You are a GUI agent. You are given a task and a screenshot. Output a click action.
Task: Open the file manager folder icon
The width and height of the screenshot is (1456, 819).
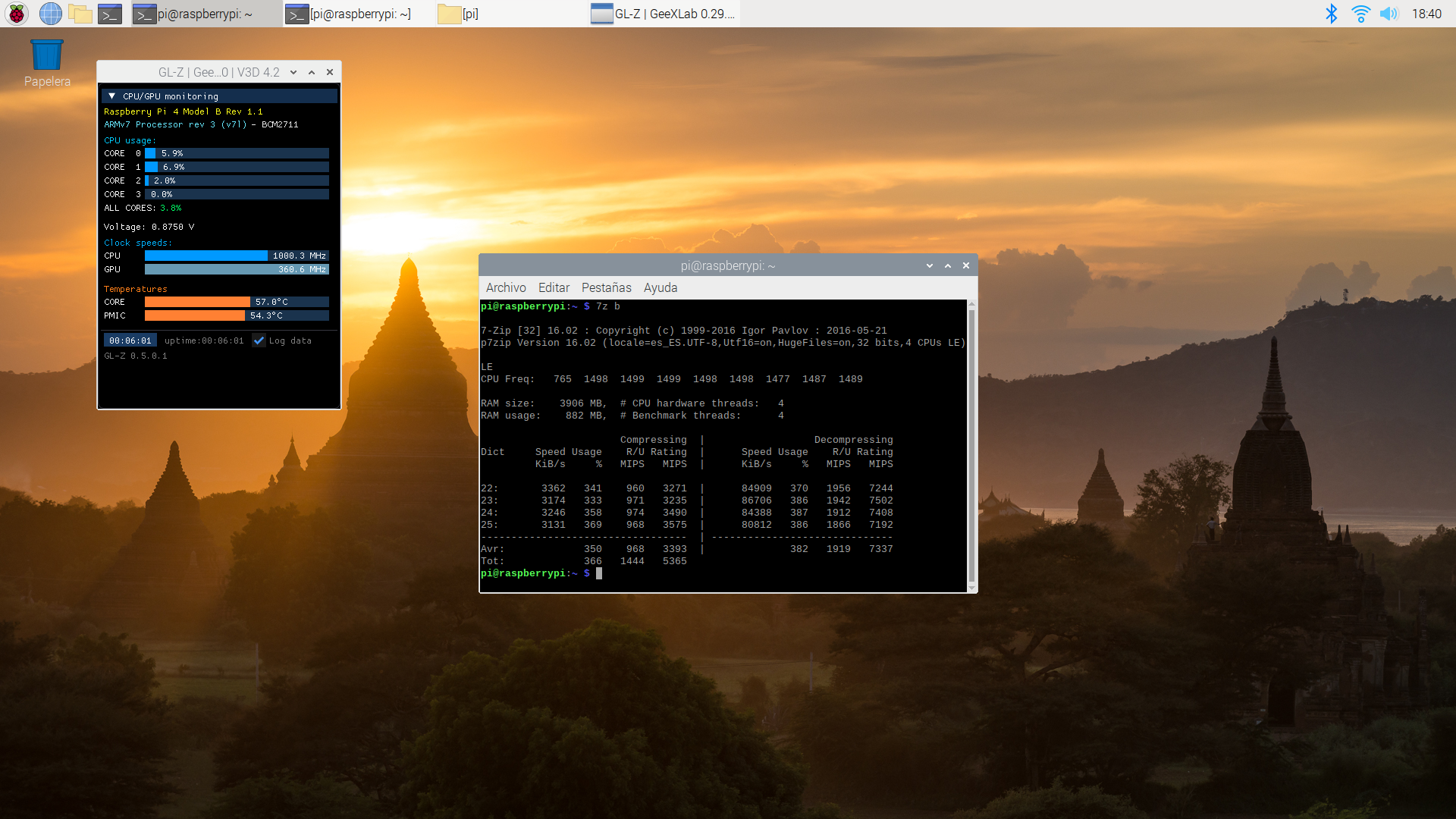80,14
